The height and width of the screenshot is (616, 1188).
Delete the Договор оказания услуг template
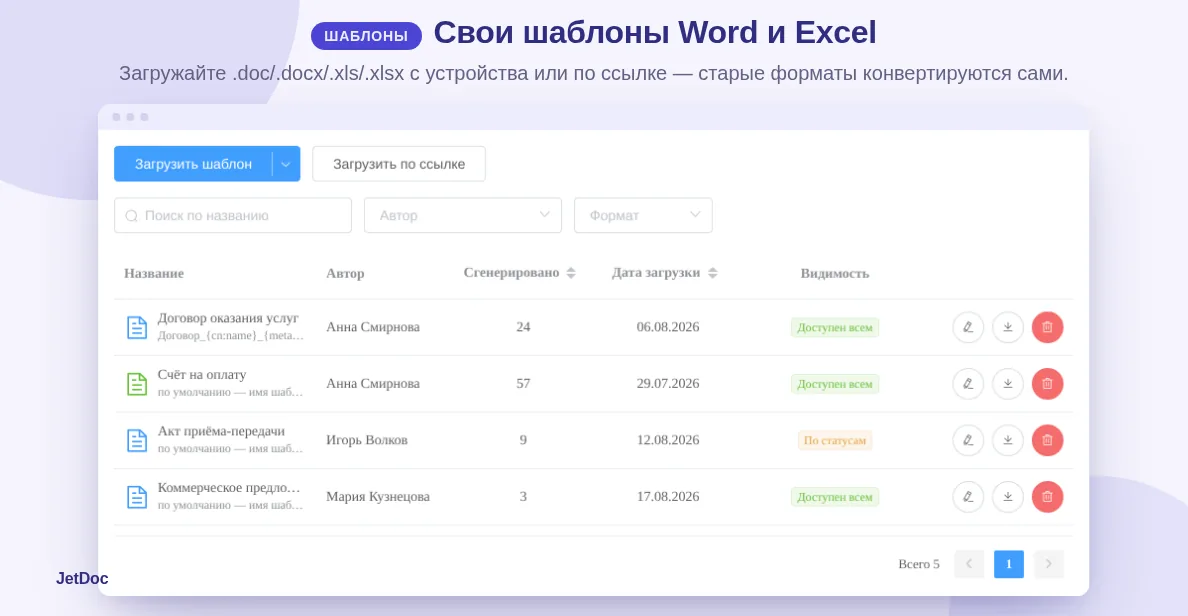tap(1047, 327)
